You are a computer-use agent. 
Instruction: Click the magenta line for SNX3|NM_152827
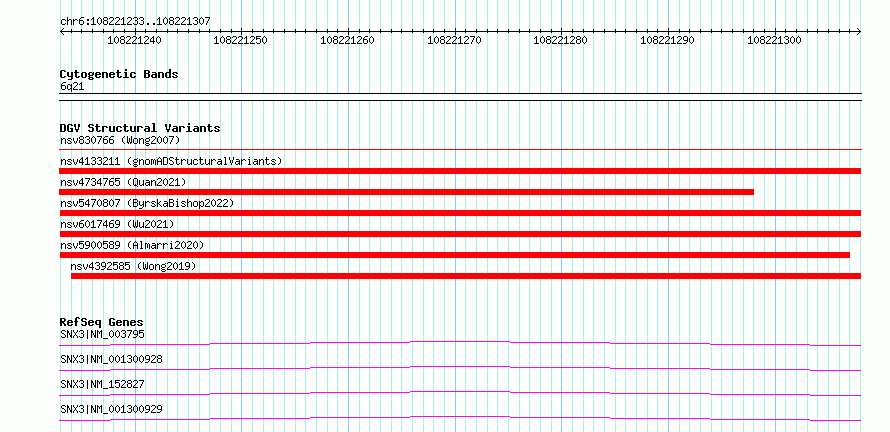tap(460, 393)
